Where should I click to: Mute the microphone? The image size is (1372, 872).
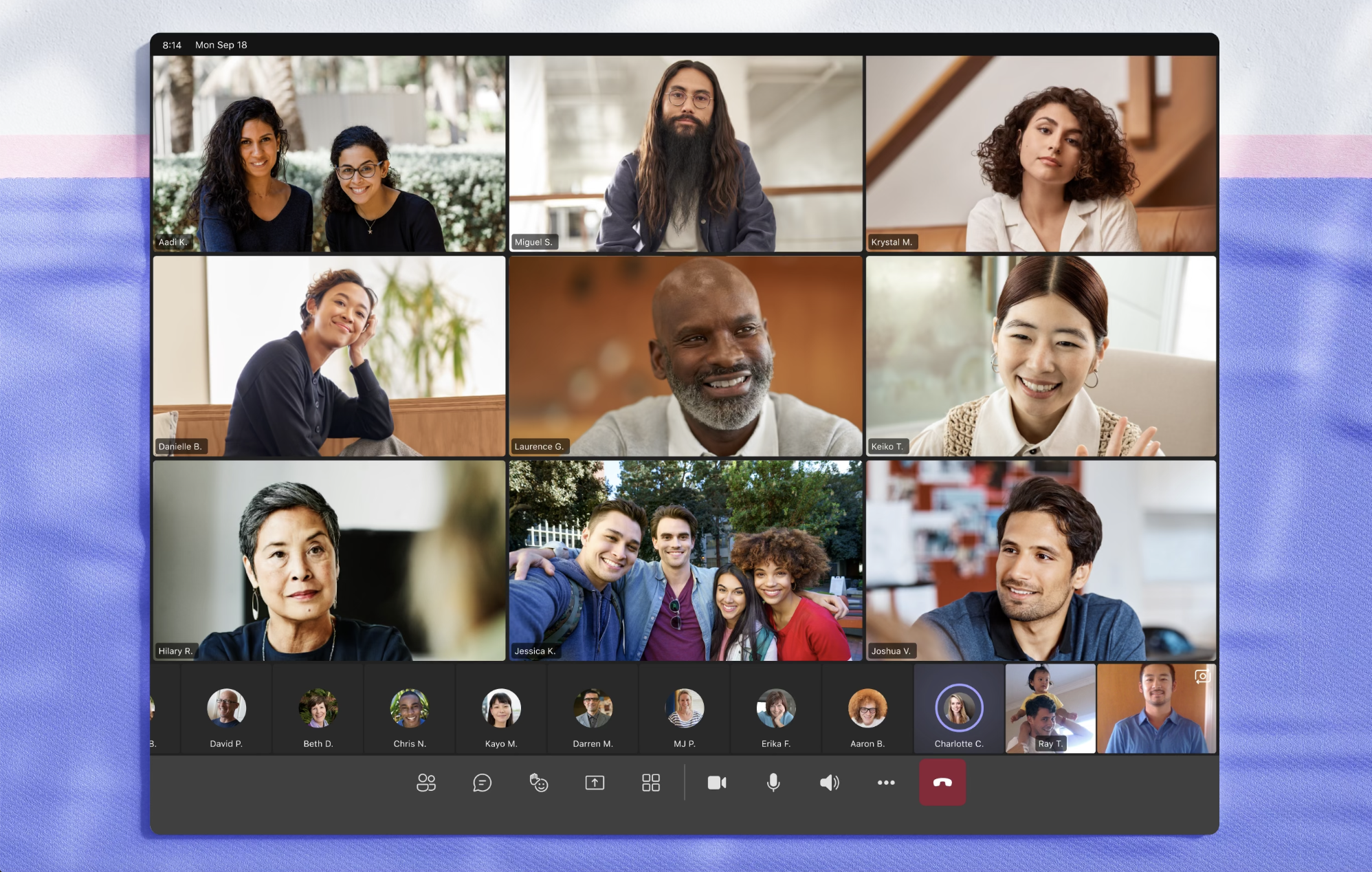click(773, 783)
